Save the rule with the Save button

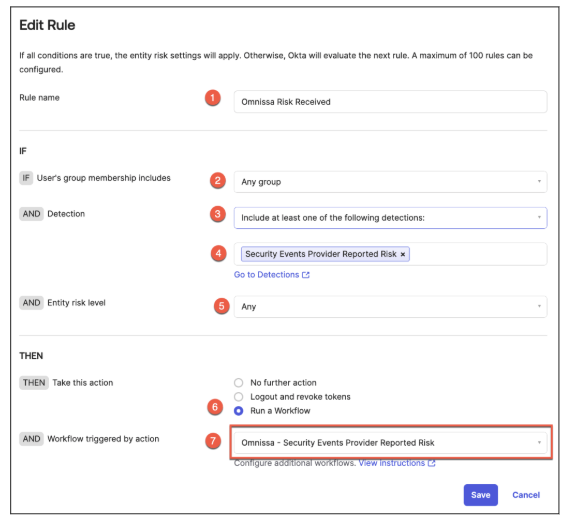(x=481, y=495)
